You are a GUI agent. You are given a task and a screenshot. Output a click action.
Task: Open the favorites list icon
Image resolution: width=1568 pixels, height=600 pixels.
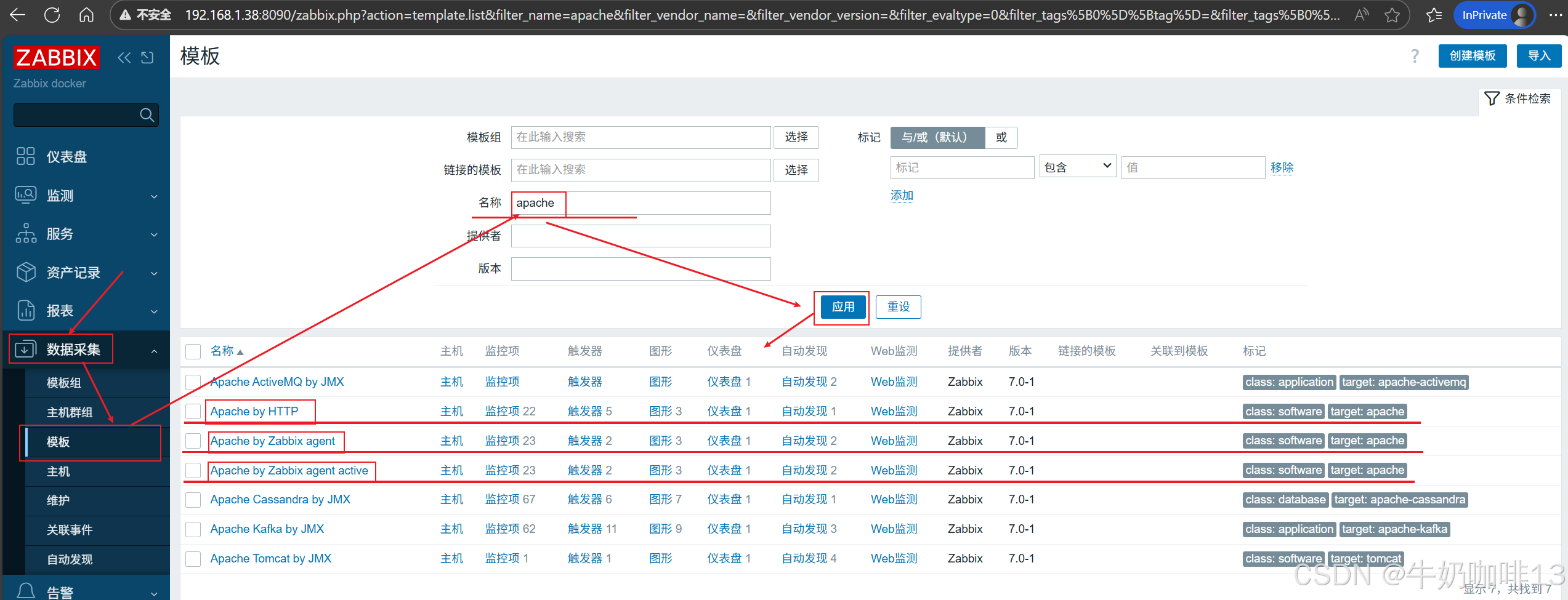1434,15
